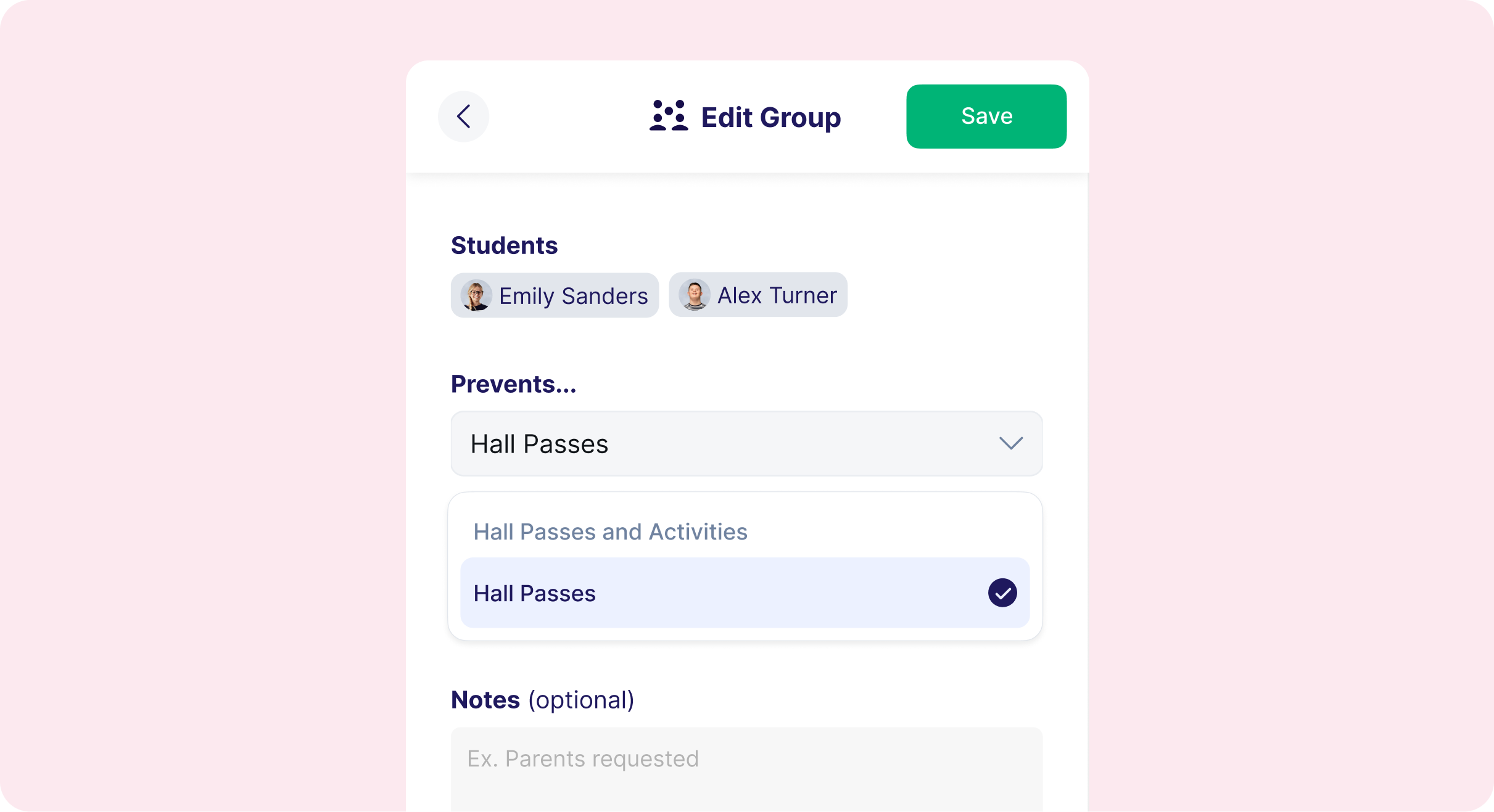Select the Emily Sanders student chip

(555, 295)
